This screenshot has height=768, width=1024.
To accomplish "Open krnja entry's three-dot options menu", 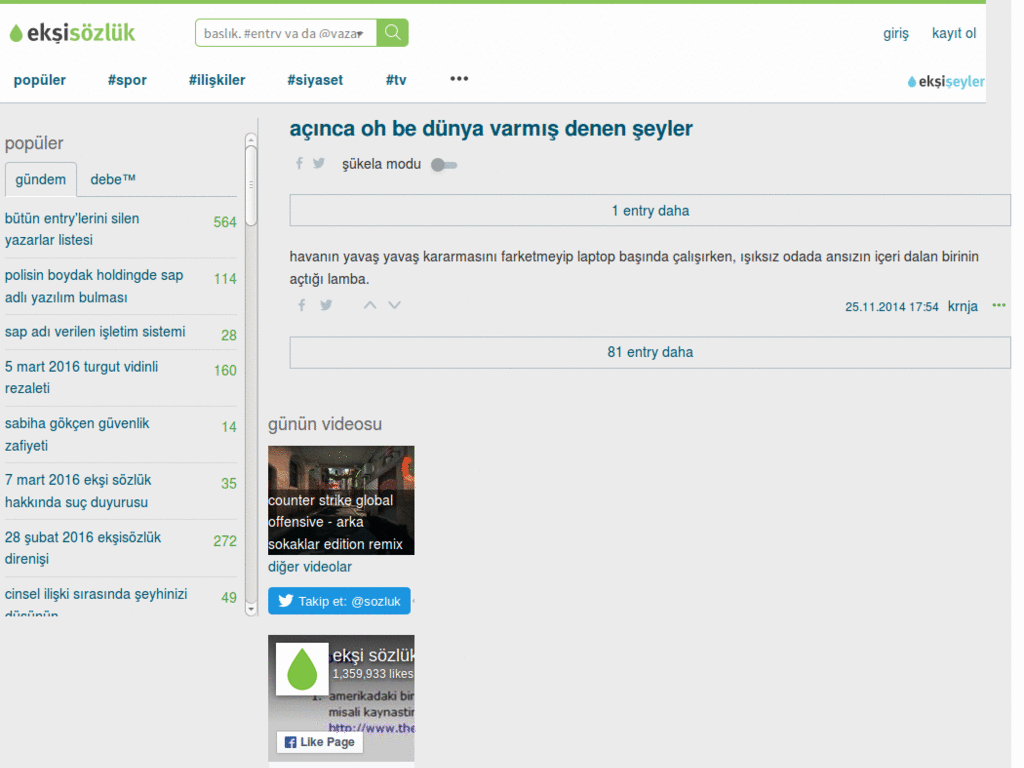I will (999, 305).
